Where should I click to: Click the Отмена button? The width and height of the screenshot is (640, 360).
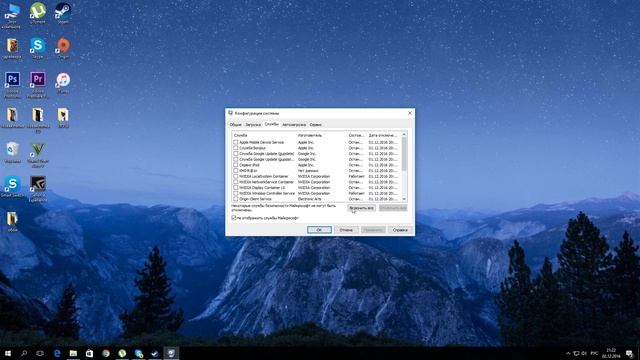pos(346,230)
